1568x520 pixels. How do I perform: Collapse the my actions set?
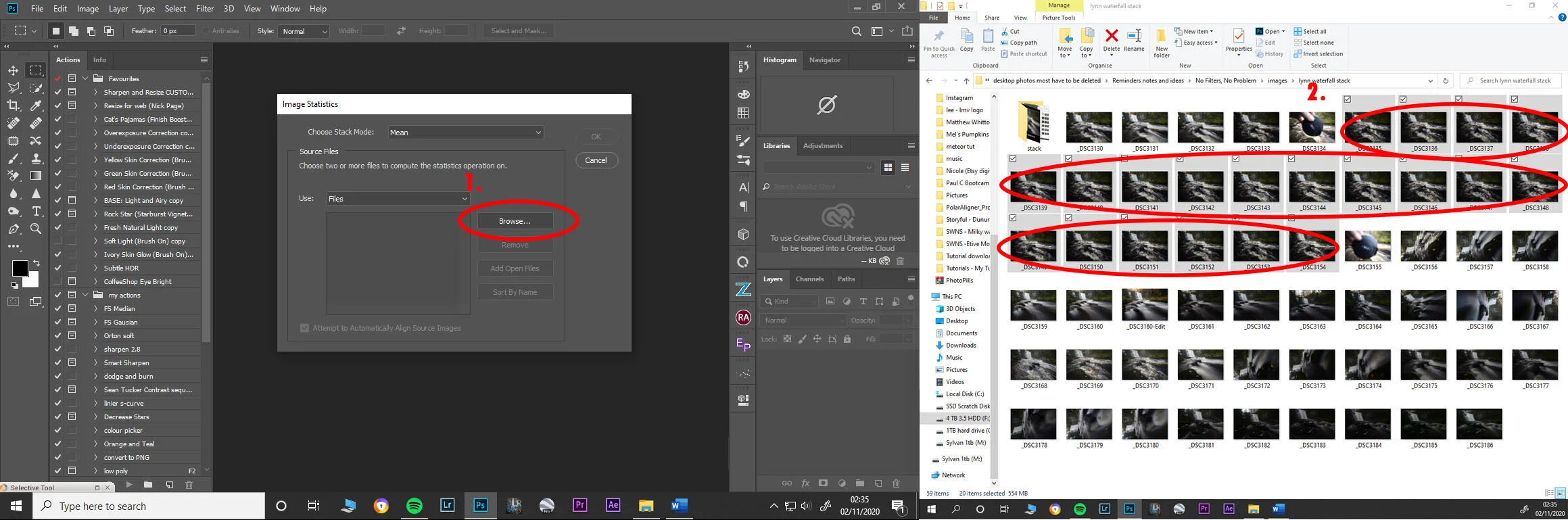pos(85,295)
